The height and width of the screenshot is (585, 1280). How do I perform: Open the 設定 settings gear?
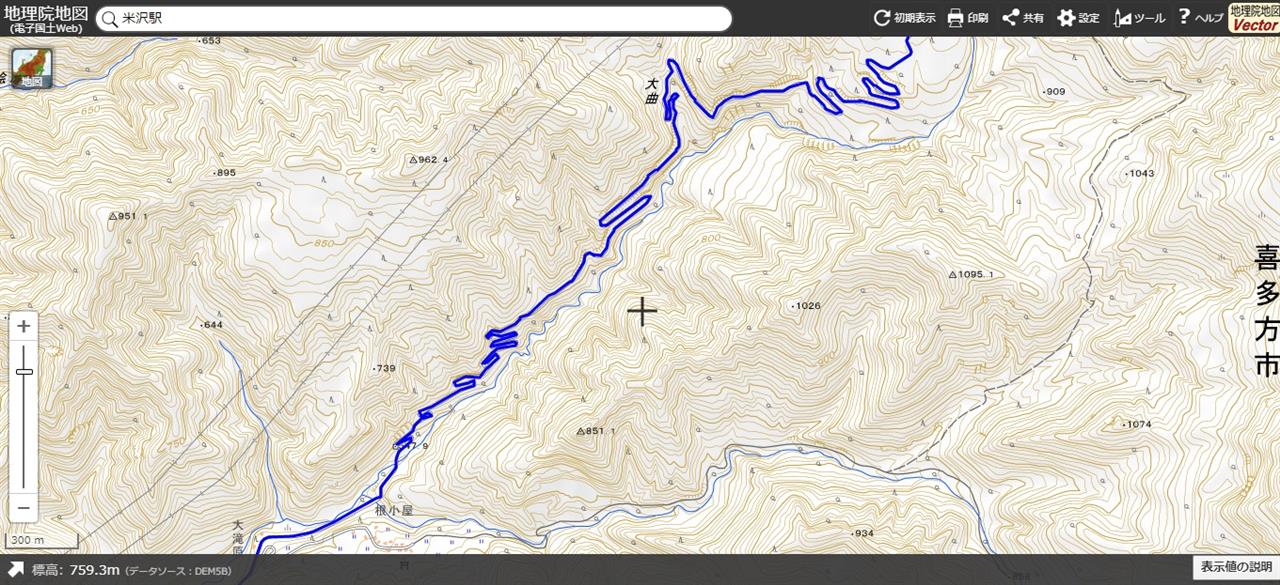(1078, 18)
